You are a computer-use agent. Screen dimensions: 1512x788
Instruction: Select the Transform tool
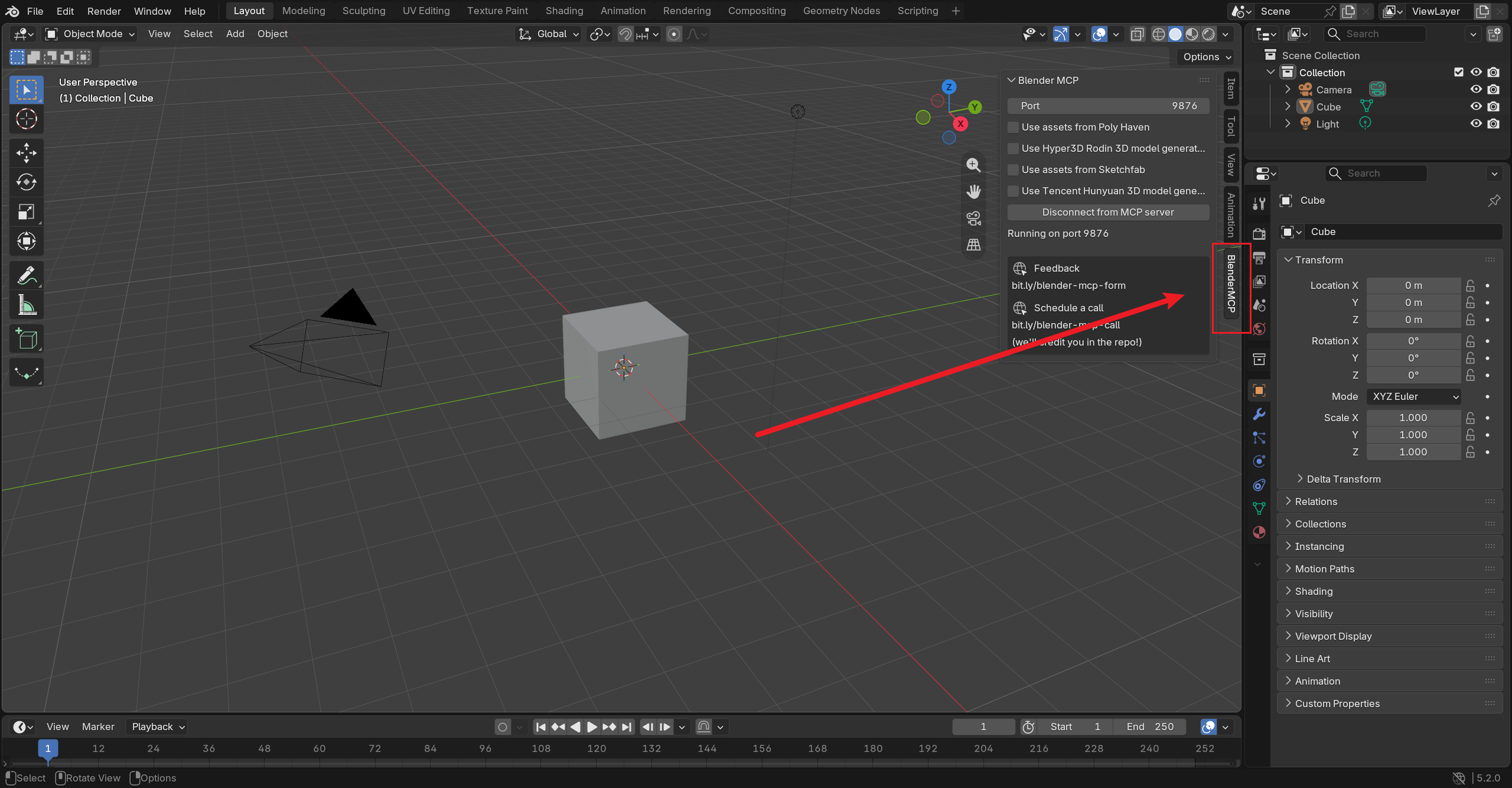click(26, 241)
